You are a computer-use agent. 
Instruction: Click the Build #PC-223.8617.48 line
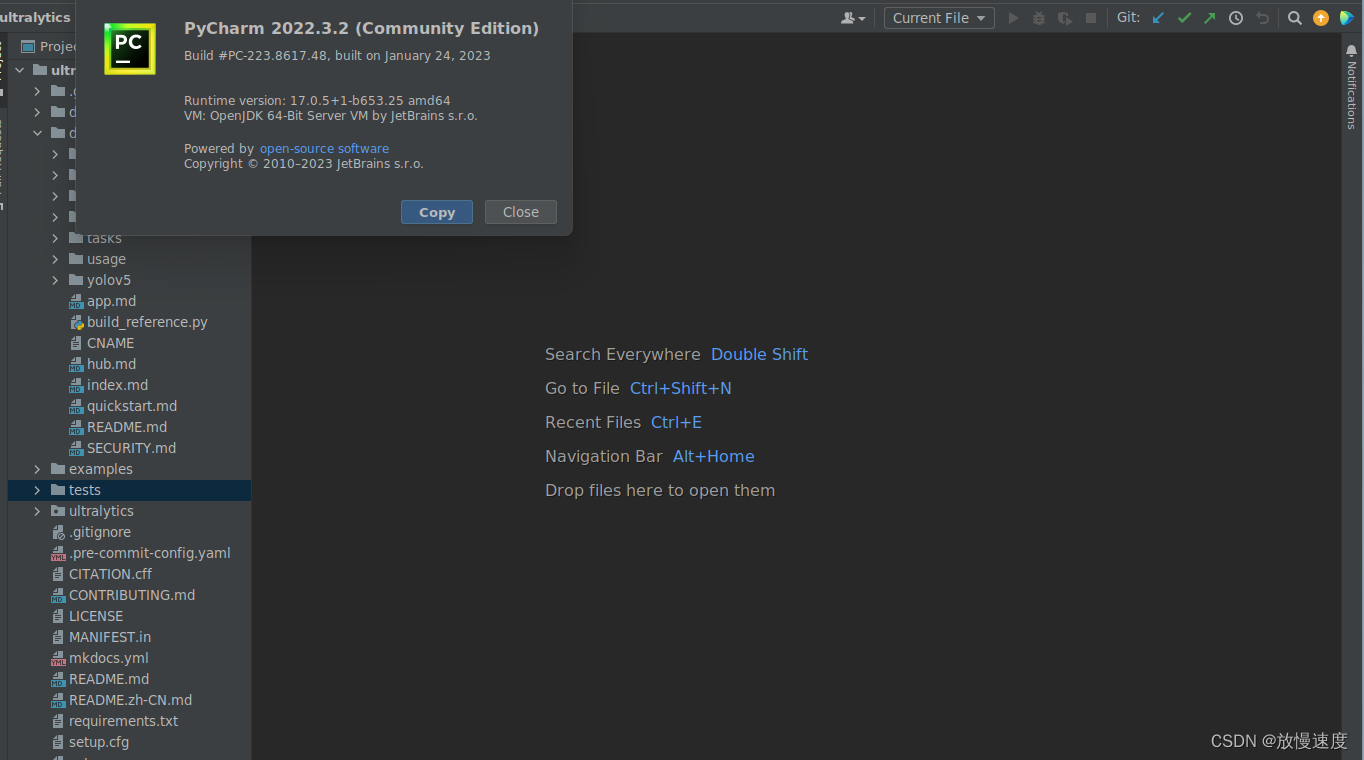[337, 55]
